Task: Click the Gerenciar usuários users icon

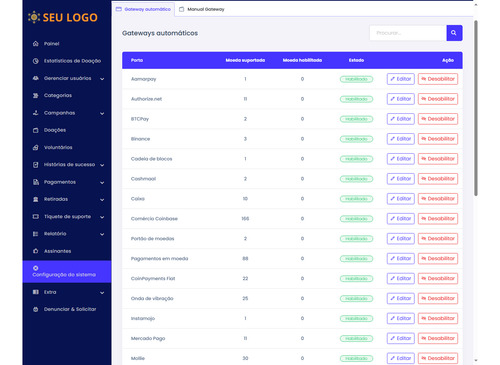Action: click(x=36, y=78)
